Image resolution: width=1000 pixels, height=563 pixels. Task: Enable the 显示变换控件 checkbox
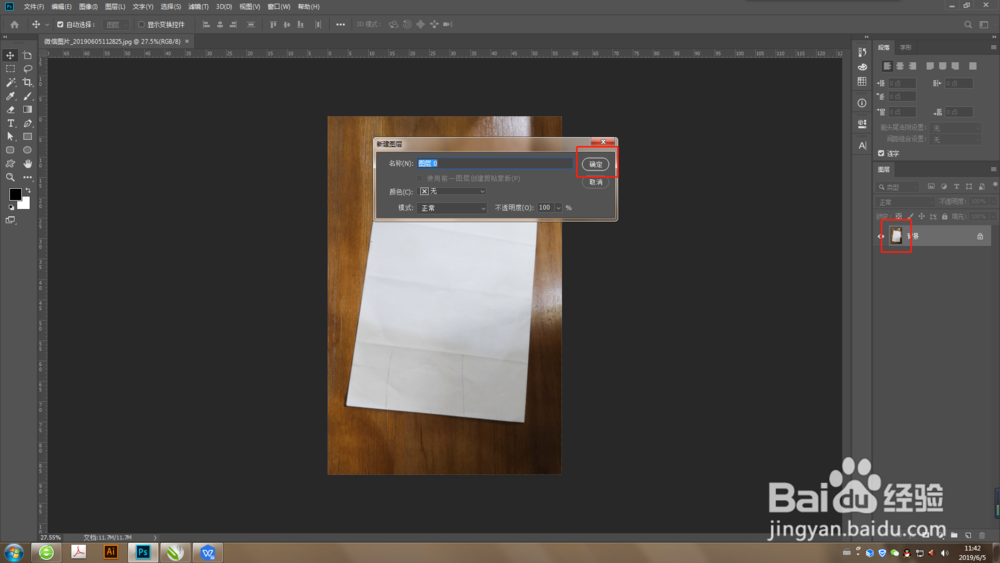tap(142, 24)
